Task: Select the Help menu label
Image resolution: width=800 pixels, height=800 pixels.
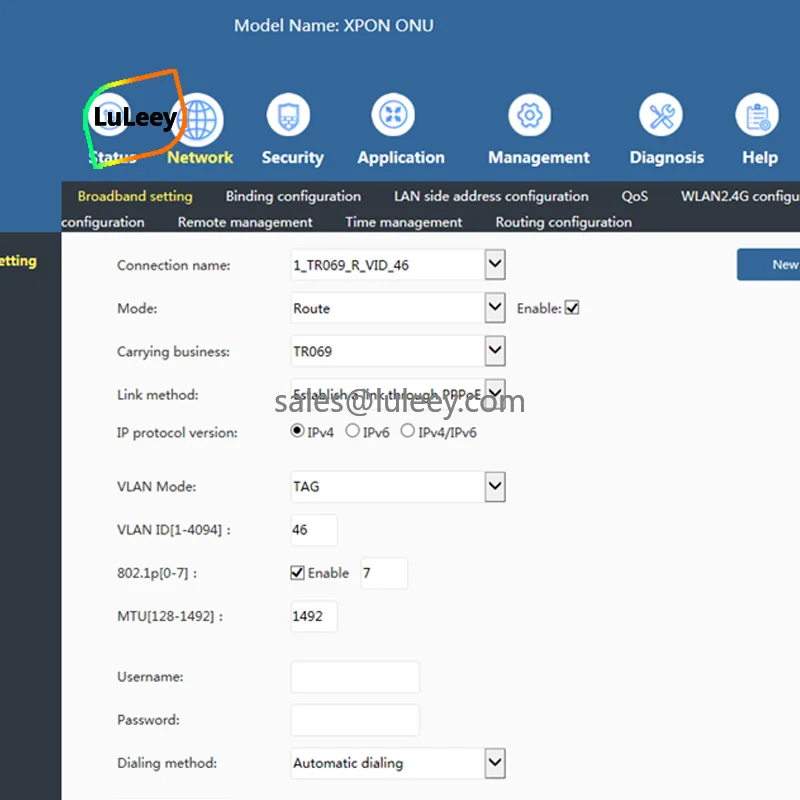Action: pyautogui.click(x=760, y=158)
